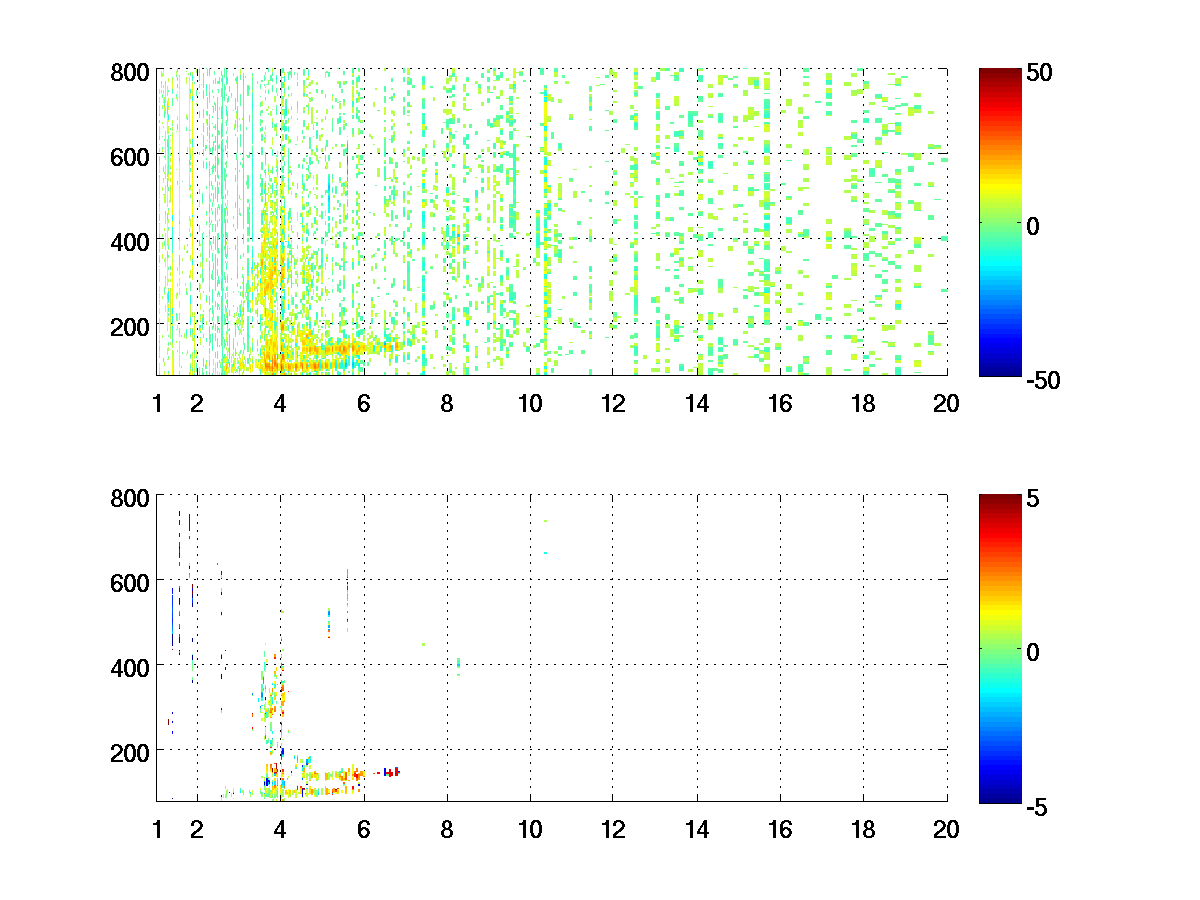Image resolution: width=1200 pixels, height=900 pixels.
Task: Select the 400 y-tick of the bottom plot
Action: pos(131,666)
